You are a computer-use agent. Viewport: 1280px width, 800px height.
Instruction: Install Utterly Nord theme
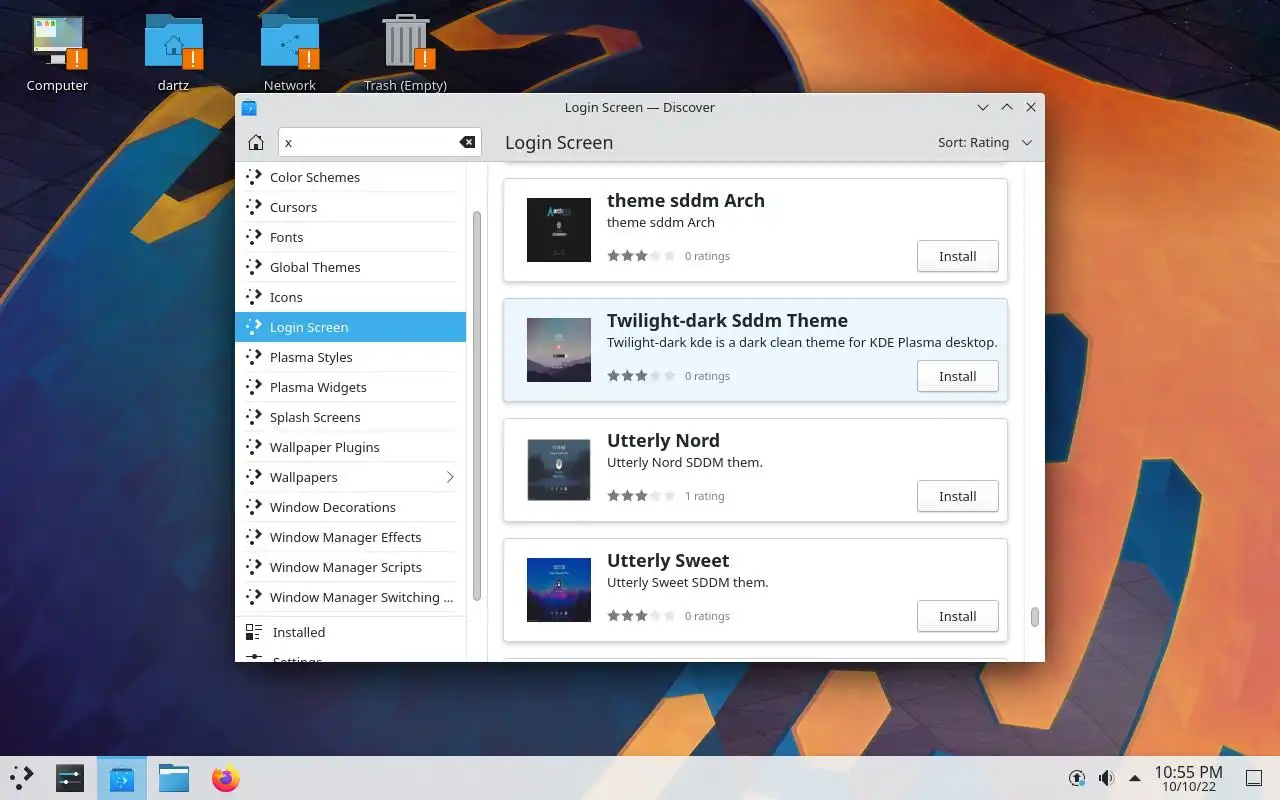(957, 496)
